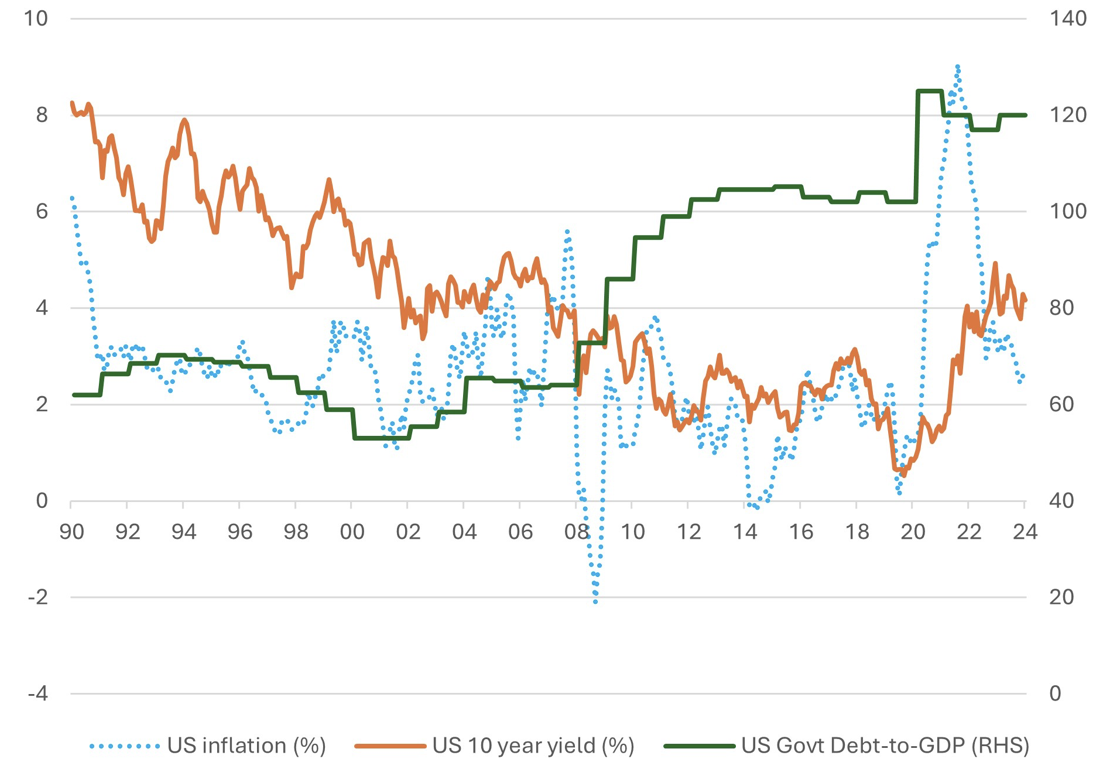Screen dimensions: 1108x780
Task: Click the "90" x-axis year label
Action: tap(71, 531)
